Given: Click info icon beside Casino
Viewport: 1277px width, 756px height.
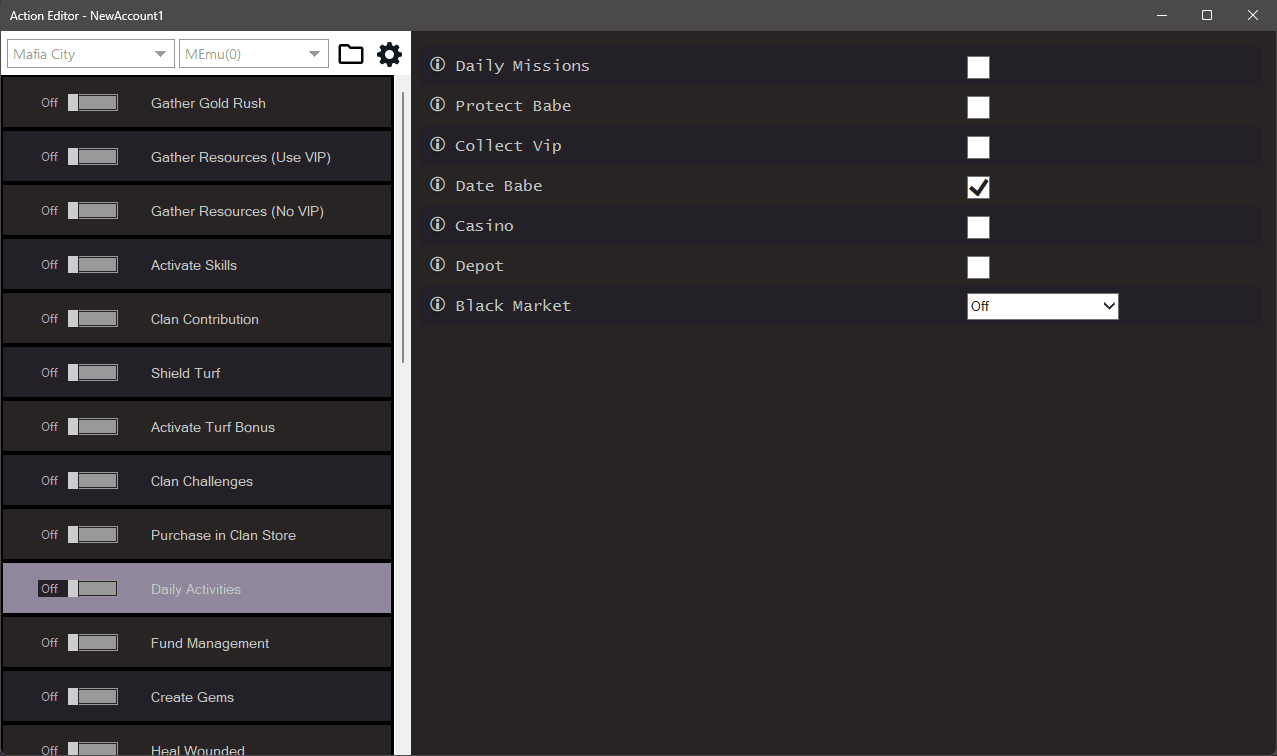Looking at the screenshot, I should click(437, 225).
